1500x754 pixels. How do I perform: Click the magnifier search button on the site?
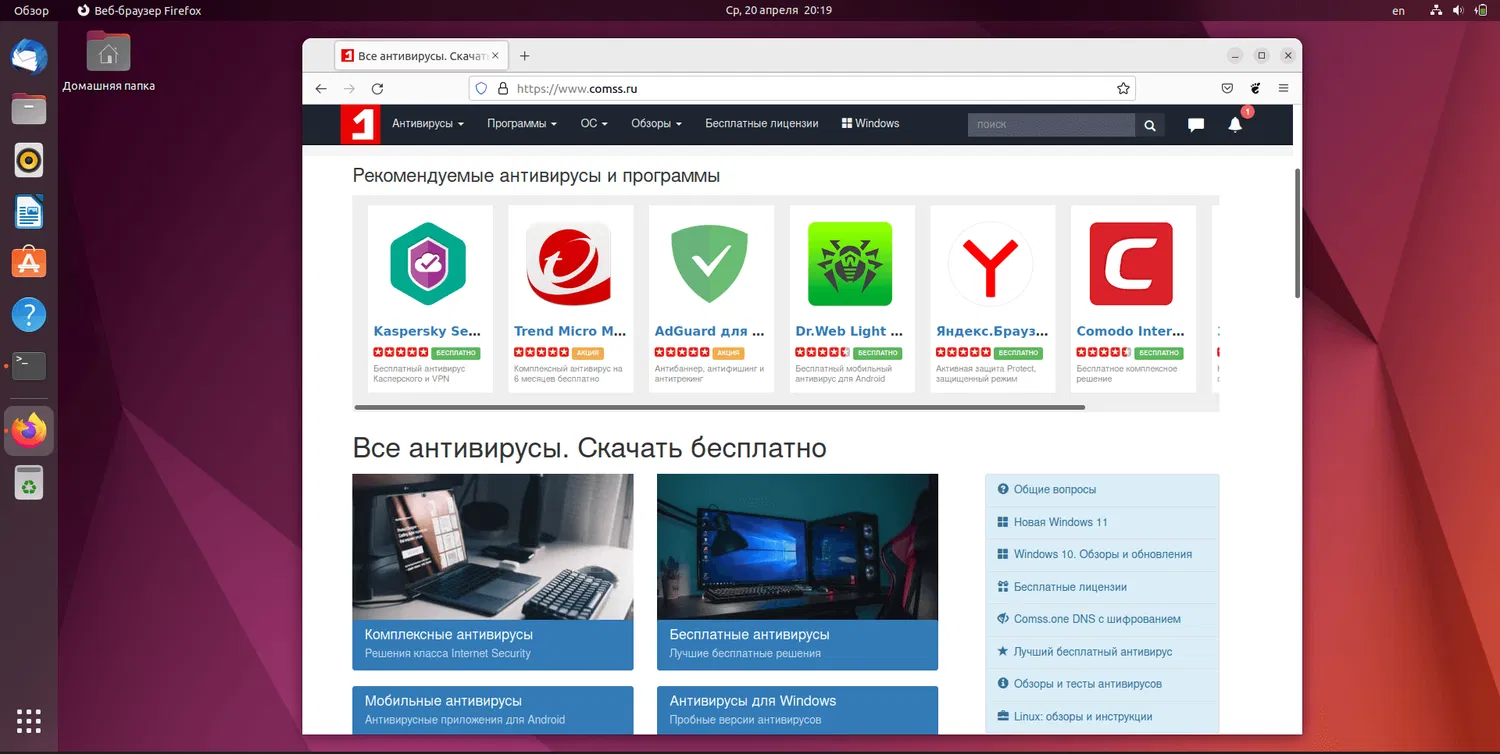pyautogui.click(x=1150, y=125)
